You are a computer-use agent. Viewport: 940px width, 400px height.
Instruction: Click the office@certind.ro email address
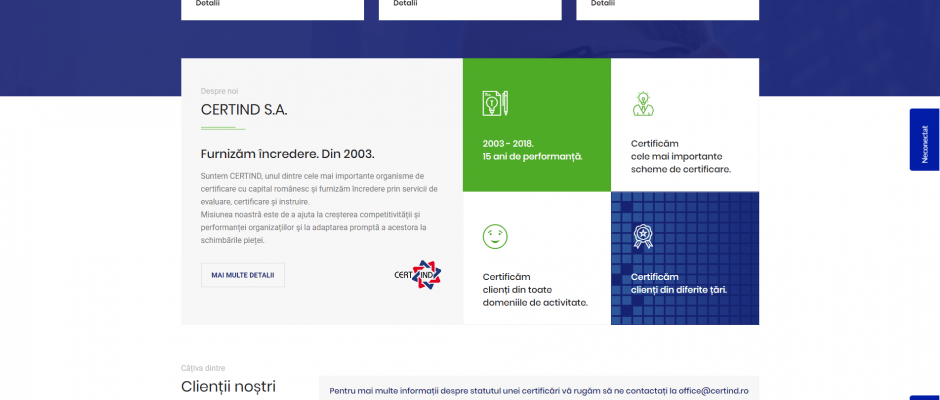(x=713, y=391)
